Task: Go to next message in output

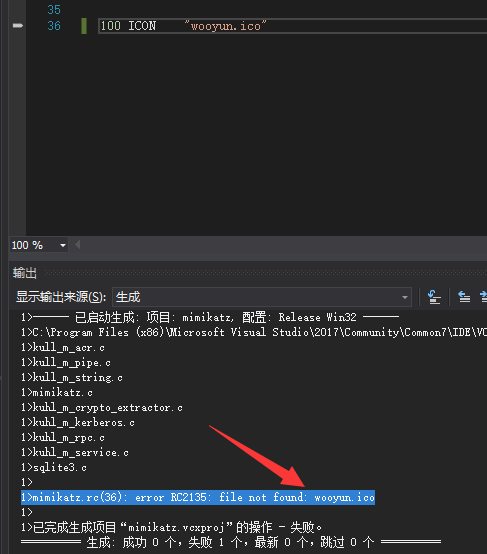Action: point(483,297)
